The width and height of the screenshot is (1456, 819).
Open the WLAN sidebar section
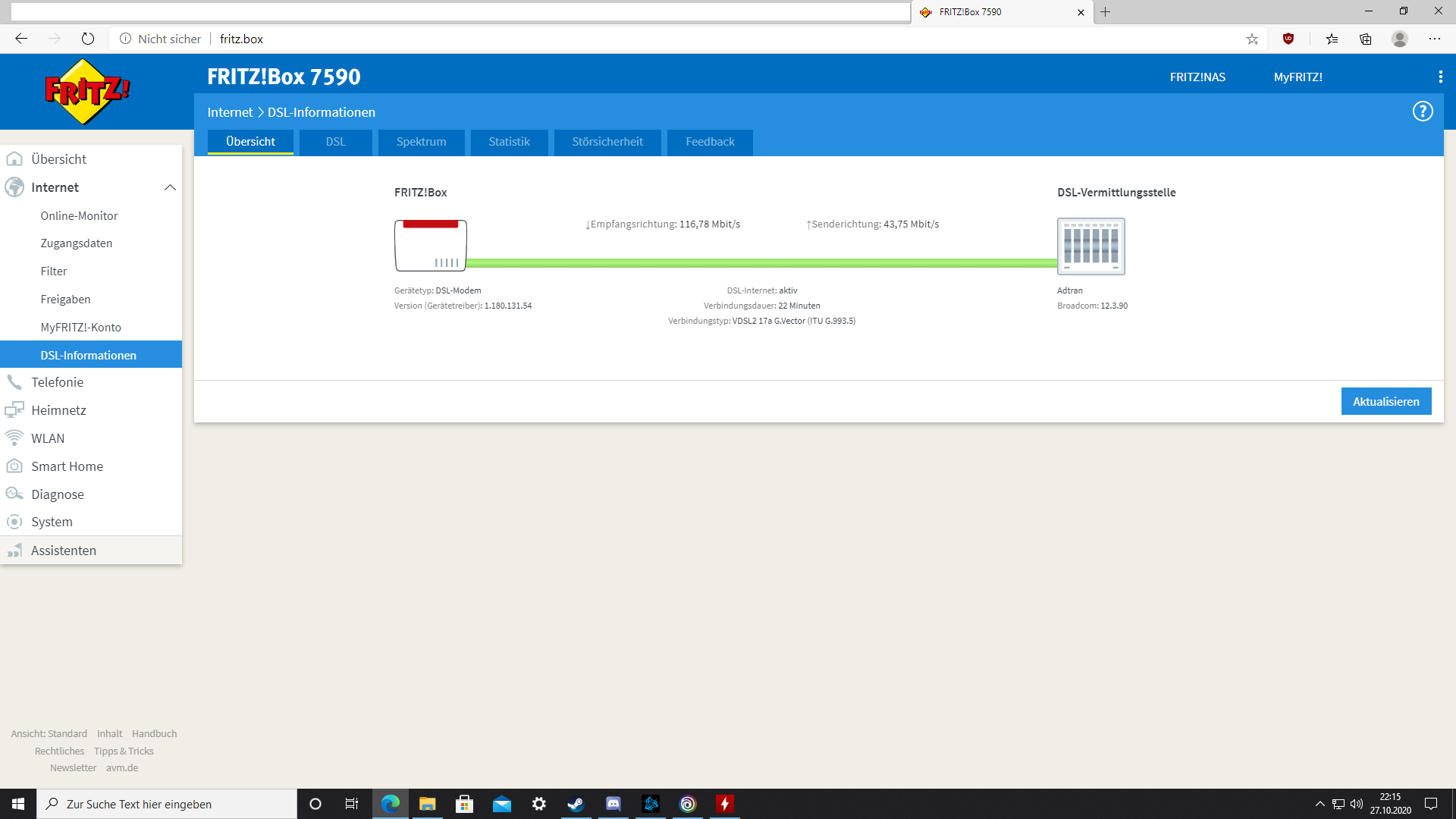[x=47, y=438]
